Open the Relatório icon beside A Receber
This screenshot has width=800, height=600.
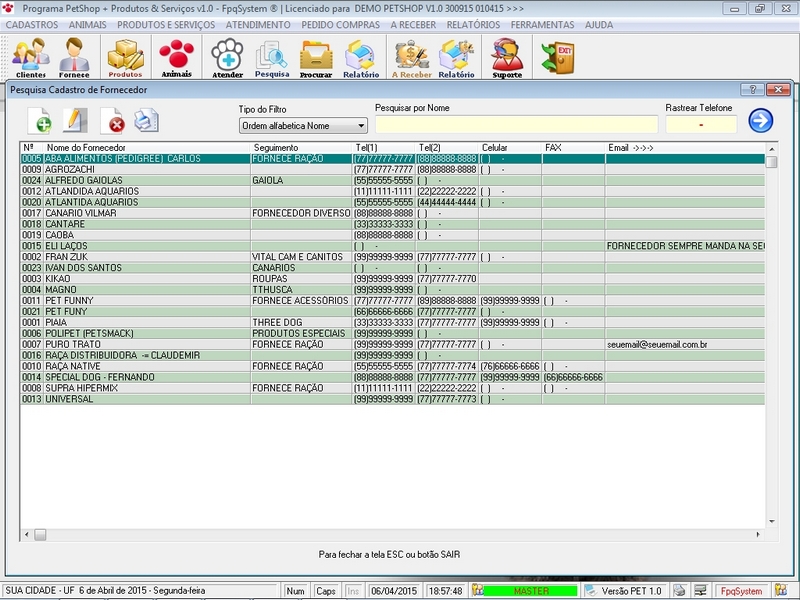pyautogui.click(x=456, y=57)
